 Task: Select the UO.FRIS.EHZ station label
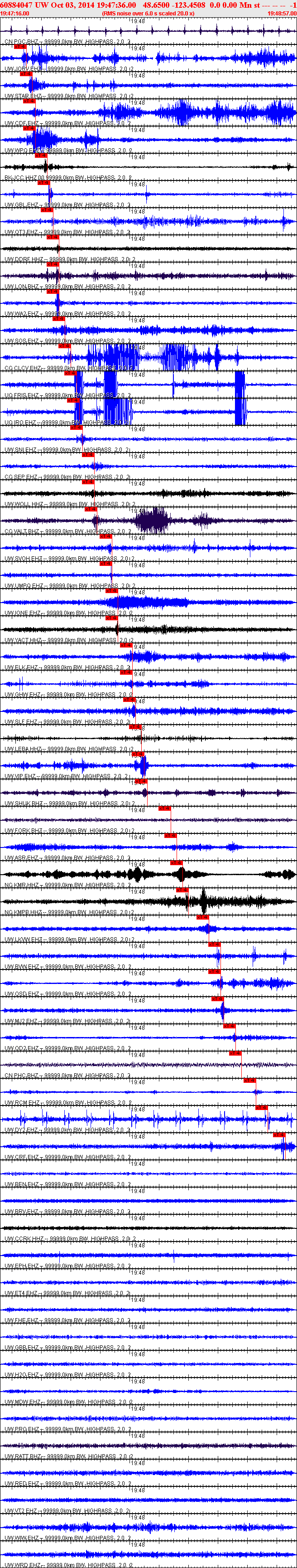[x=67, y=396]
